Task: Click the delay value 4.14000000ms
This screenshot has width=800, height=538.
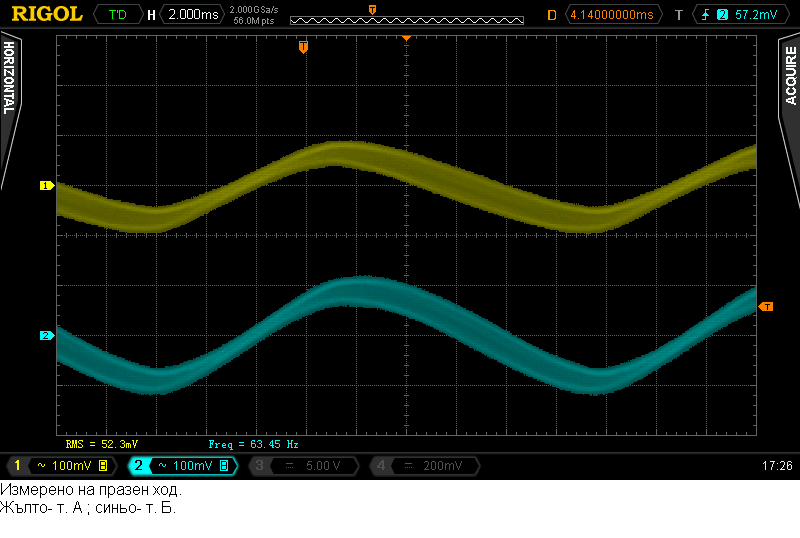Action: (x=612, y=15)
